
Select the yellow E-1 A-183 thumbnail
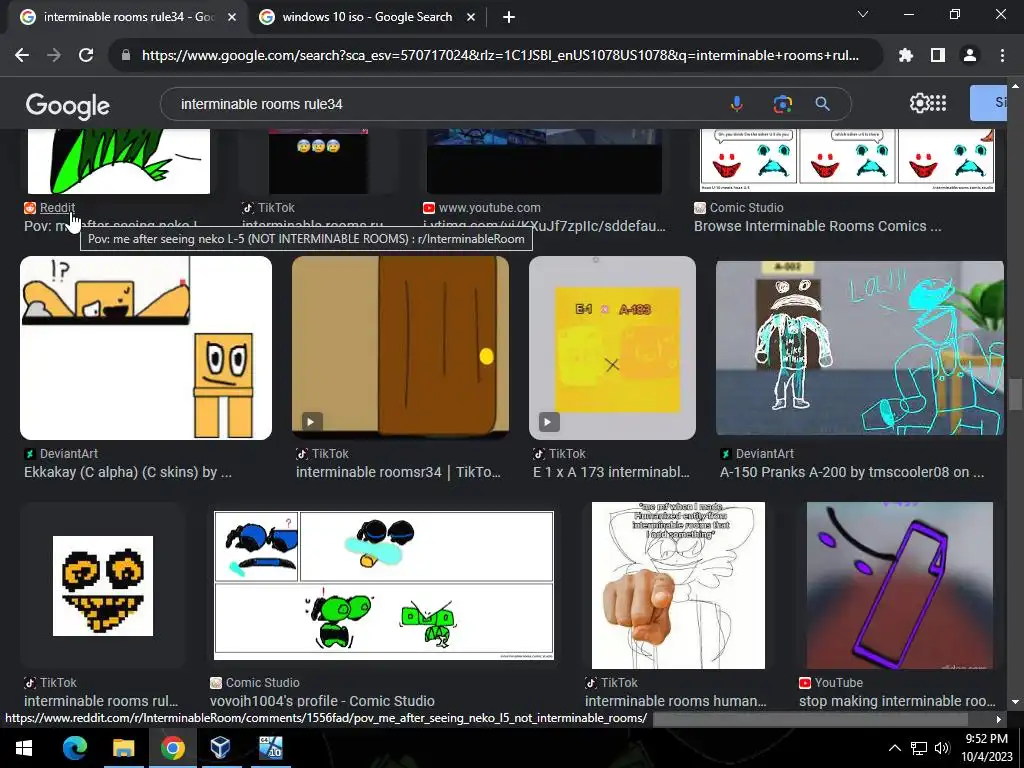(612, 348)
